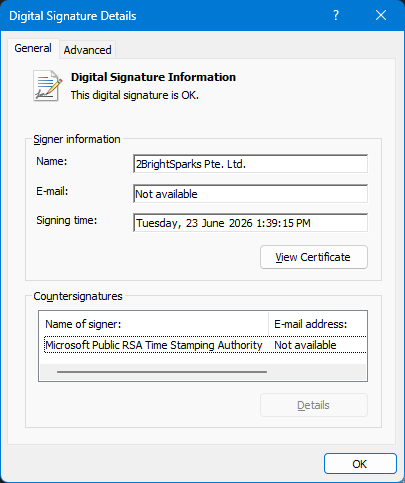Switch to the Advanced tab
Viewport: 405px width, 483px height.
pos(88,50)
